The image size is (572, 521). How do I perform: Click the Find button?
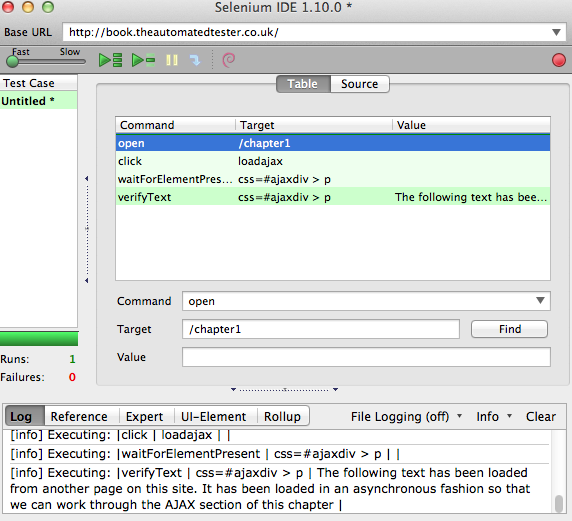coord(509,329)
